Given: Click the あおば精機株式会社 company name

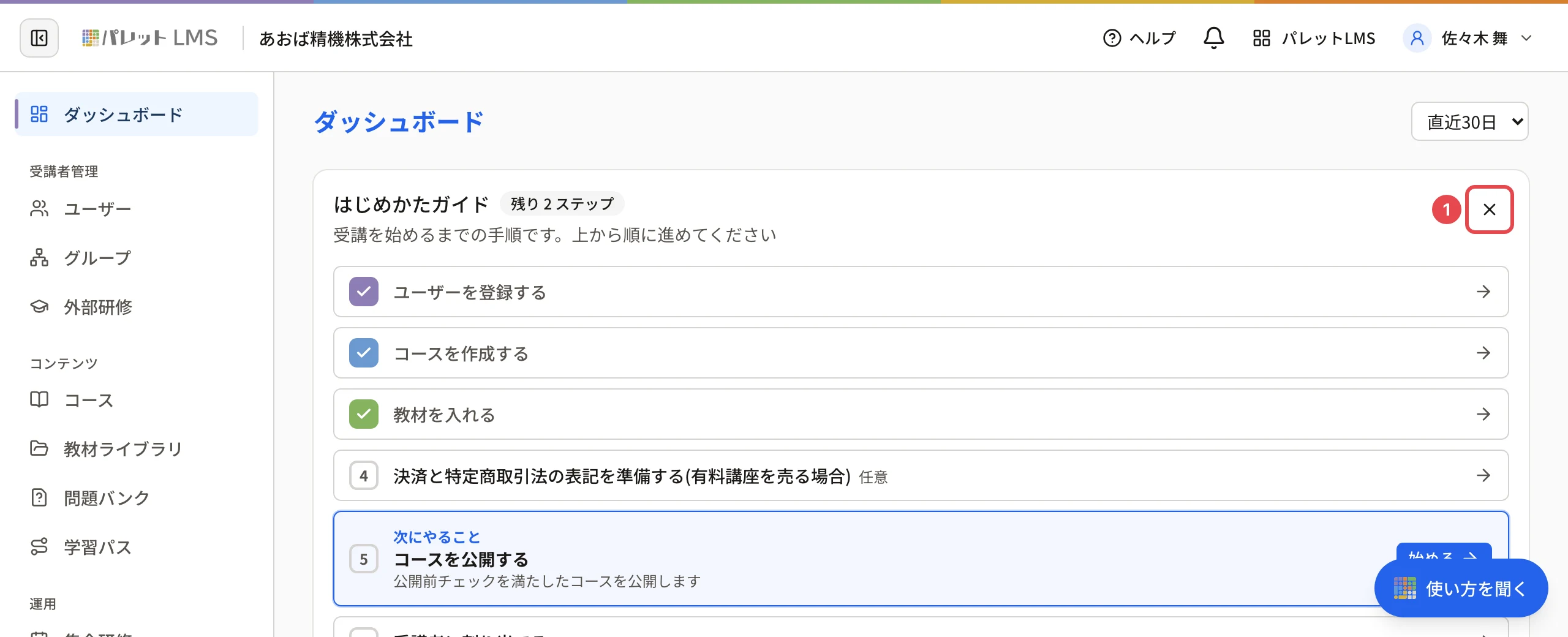Looking at the screenshot, I should (x=336, y=39).
